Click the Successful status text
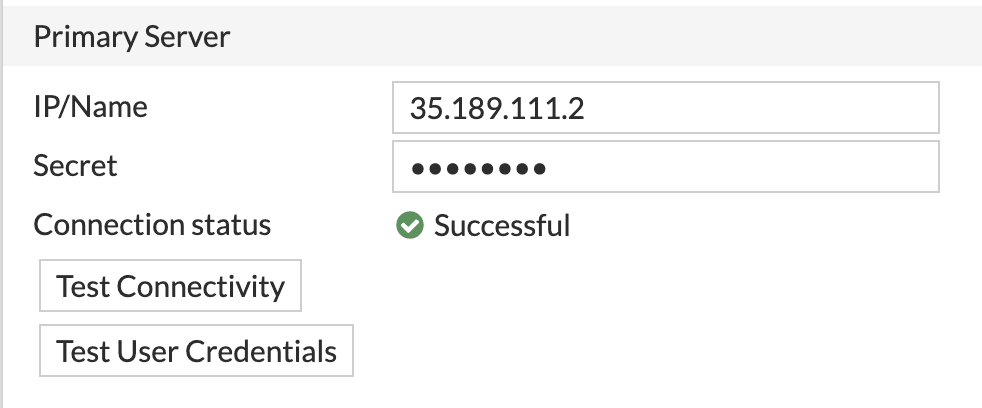The height and width of the screenshot is (408, 982). click(502, 226)
